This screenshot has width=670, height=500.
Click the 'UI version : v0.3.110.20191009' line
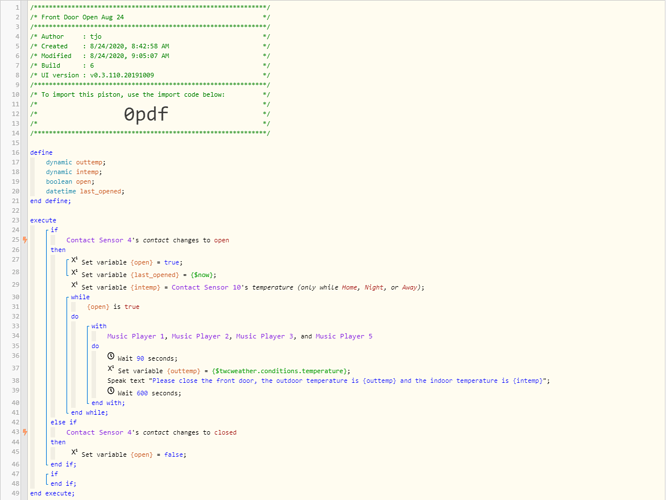click(x=97, y=75)
